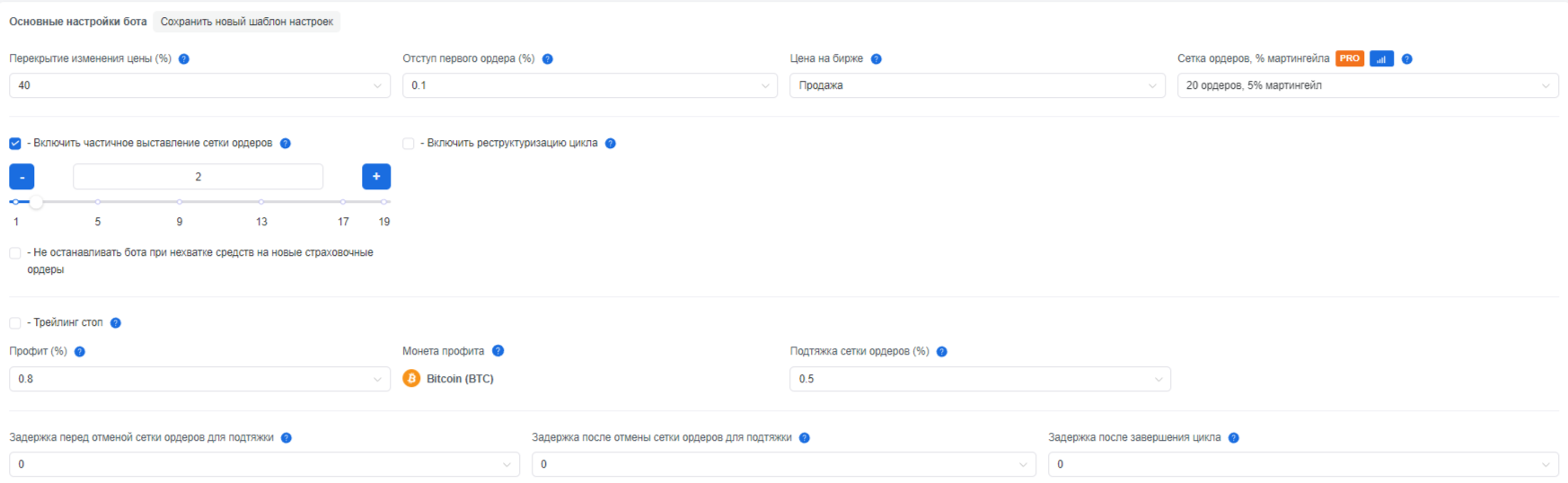Image resolution: width=1568 pixels, height=483 pixels.
Task: Click Сохранить новый шаблон настроек button
Action: pyautogui.click(x=247, y=22)
